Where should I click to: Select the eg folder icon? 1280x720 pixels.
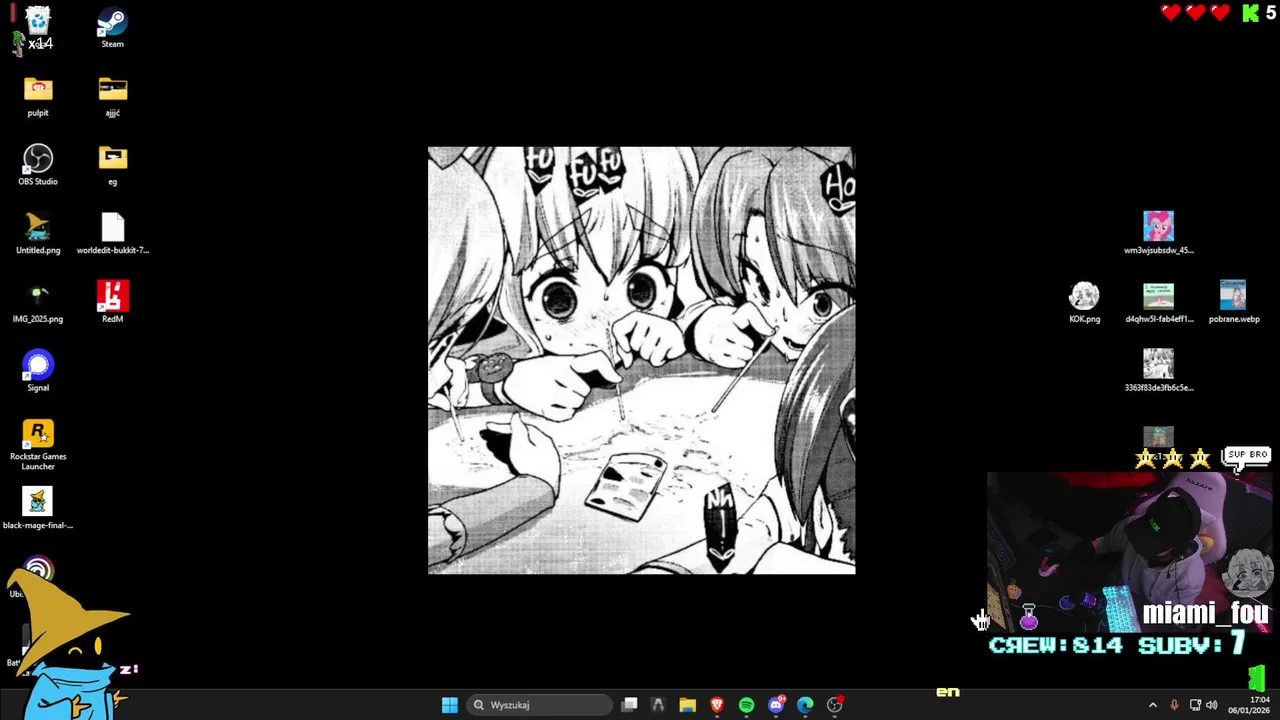pyautogui.click(x=112, y=166)
